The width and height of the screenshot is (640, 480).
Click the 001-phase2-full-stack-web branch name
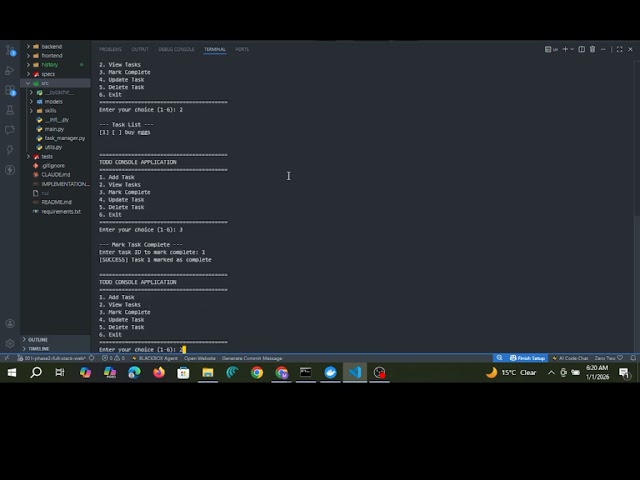[51, 358]
